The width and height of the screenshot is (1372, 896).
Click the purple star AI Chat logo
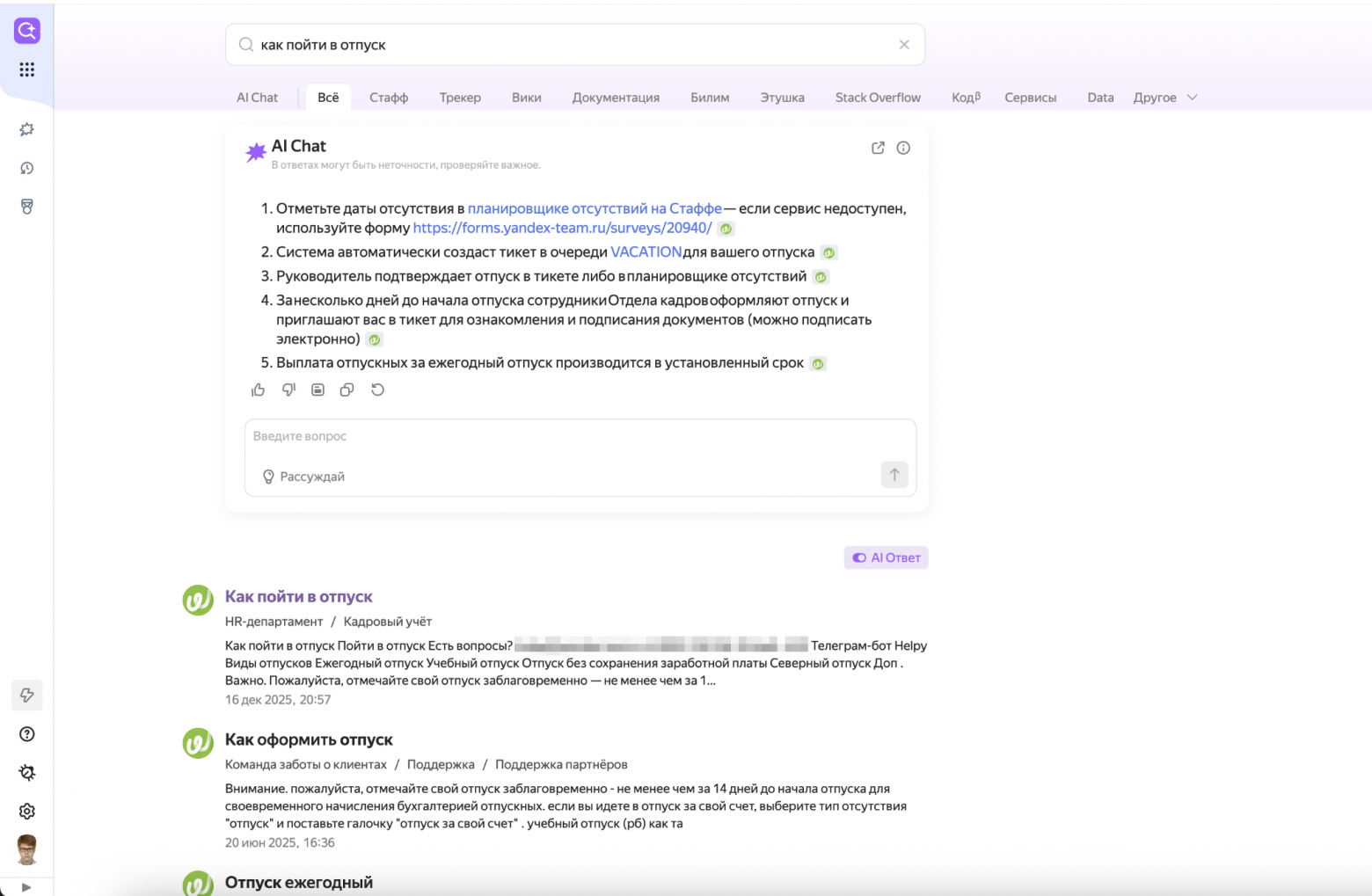[x=255, y=153]
